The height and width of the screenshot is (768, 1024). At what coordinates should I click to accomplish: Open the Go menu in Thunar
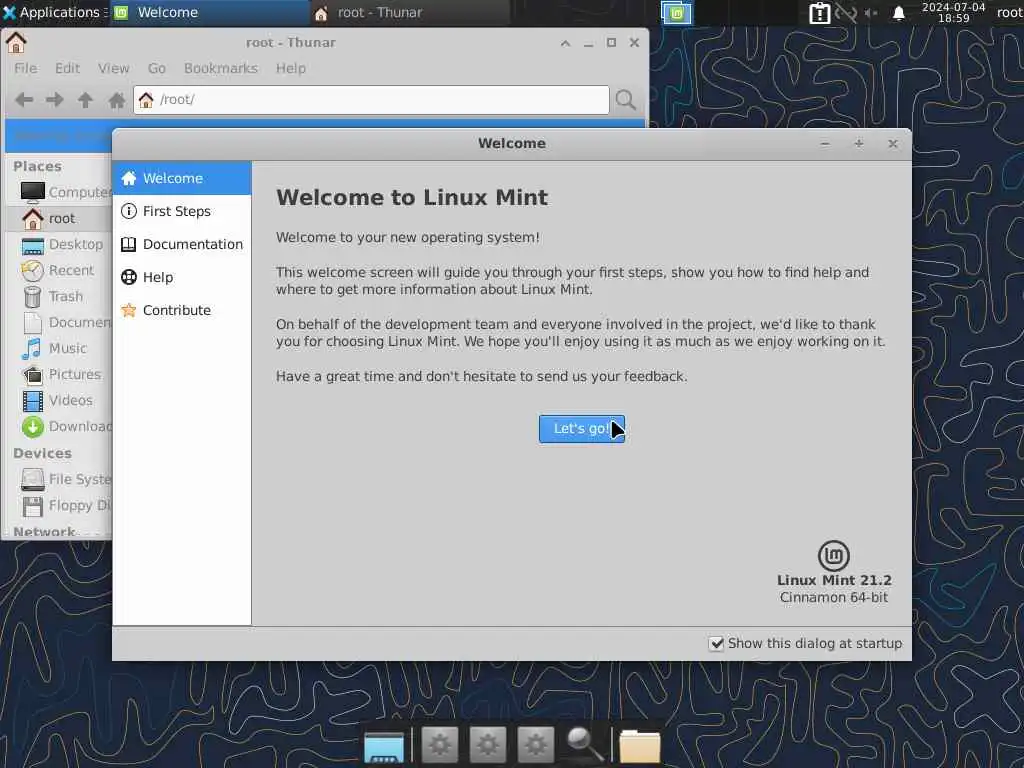tap(157, 68)
